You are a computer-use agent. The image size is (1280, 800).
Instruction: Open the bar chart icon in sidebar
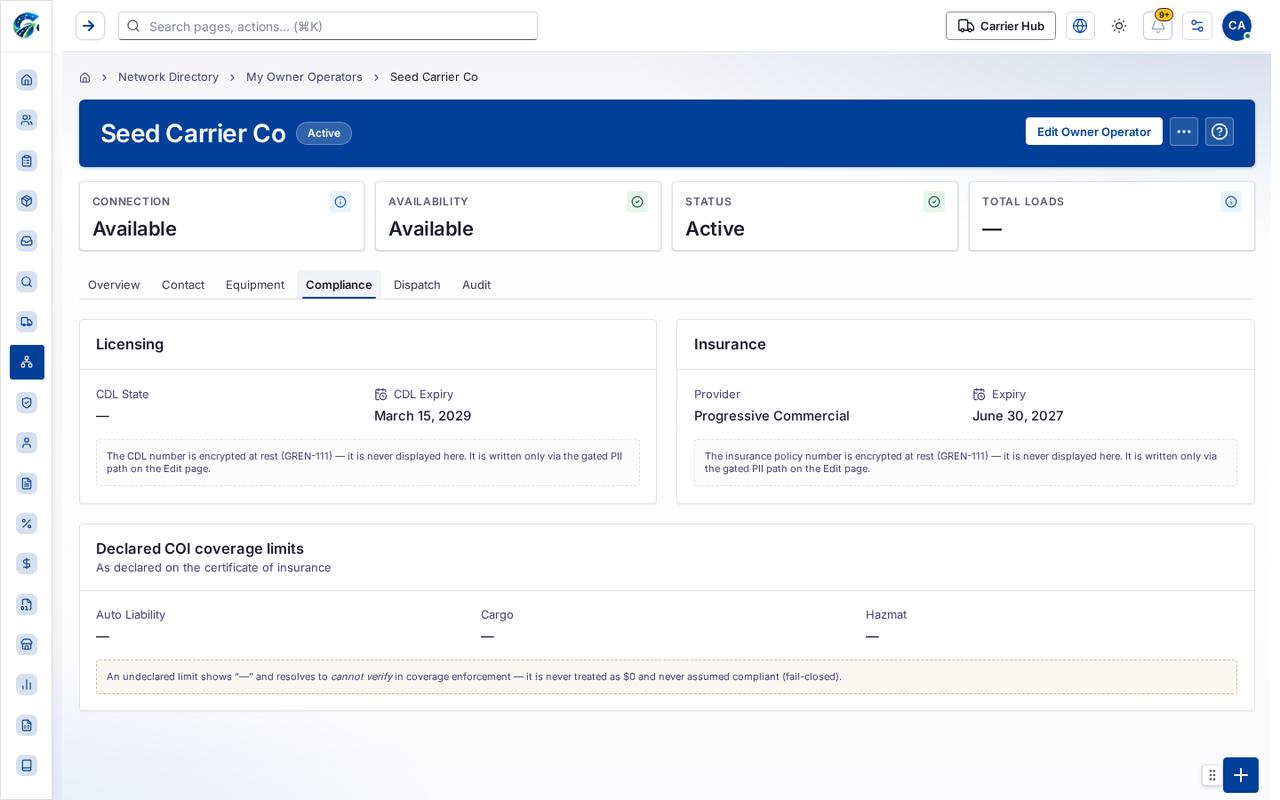pos(27,685)
